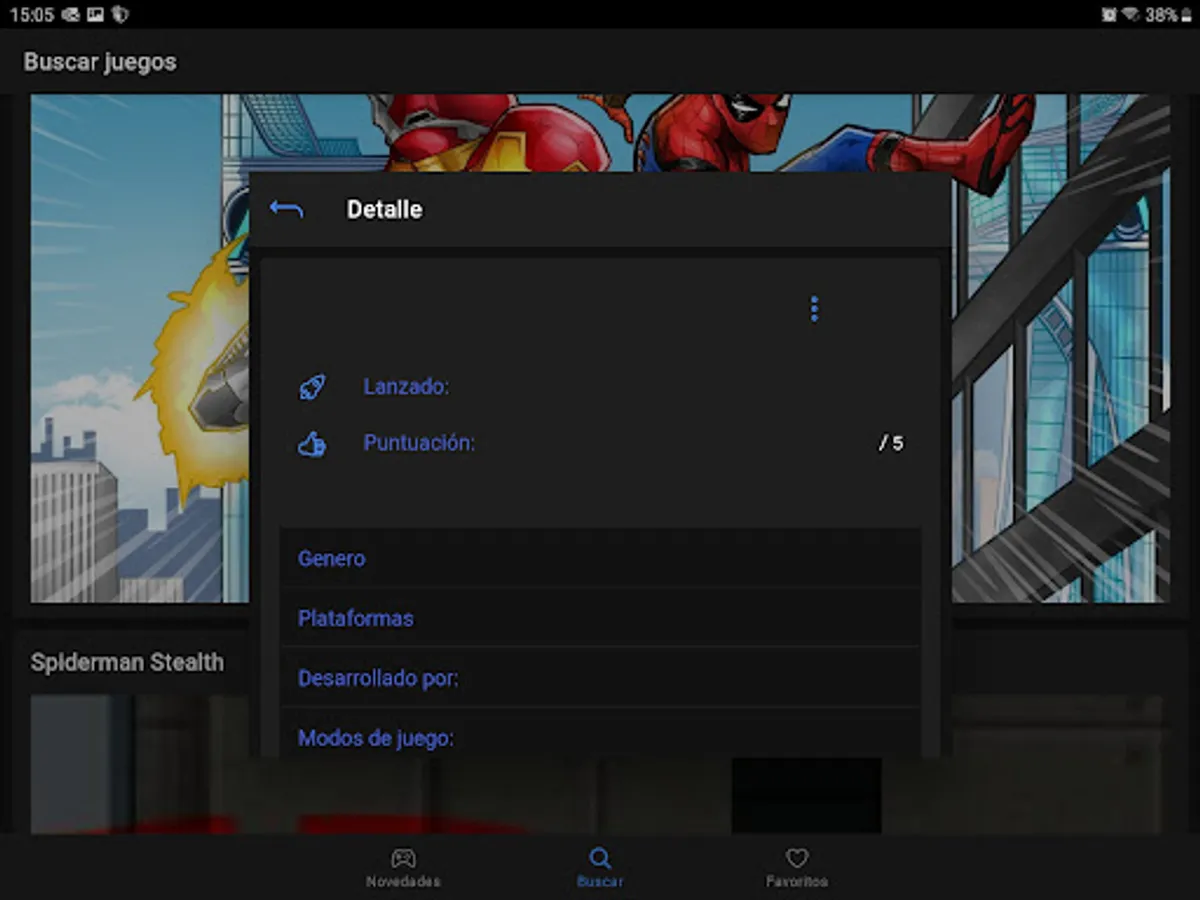
Task: Click the Lanzado label
Action: [406, 387]
